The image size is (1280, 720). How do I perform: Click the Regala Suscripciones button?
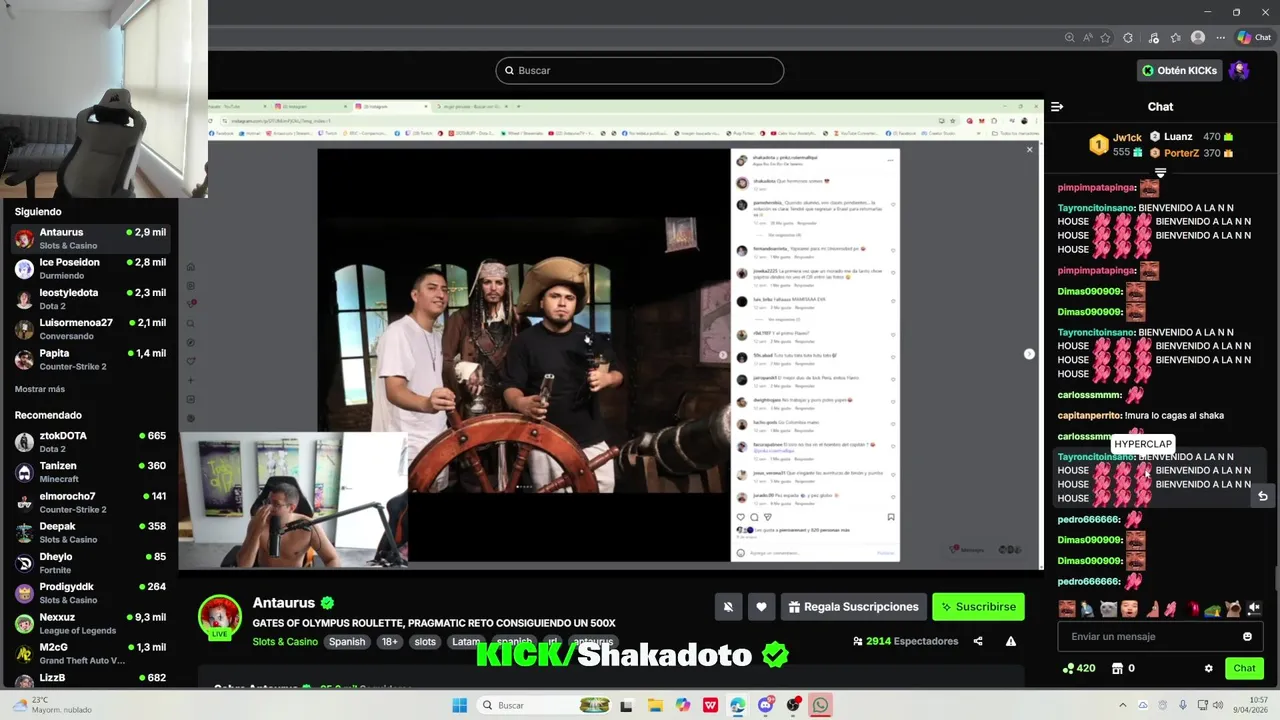(853, 606)
